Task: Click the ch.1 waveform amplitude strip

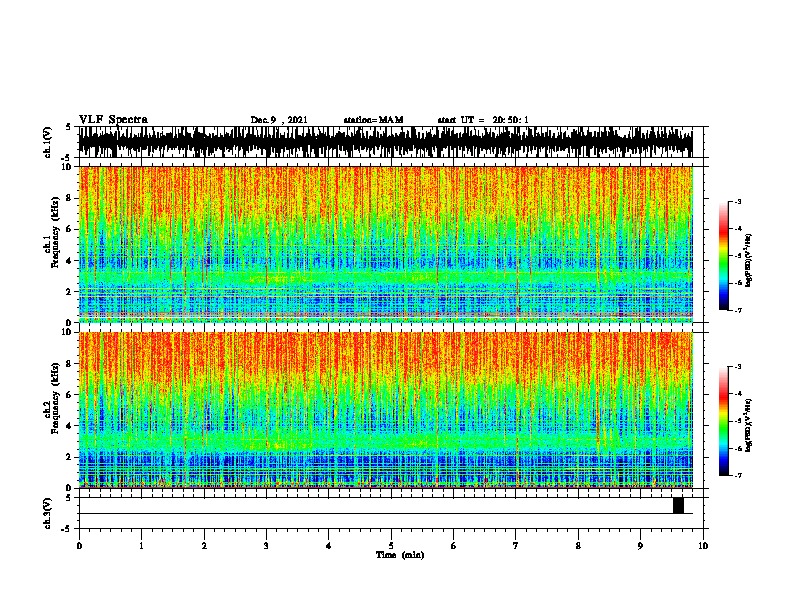Action: point(385,142)
